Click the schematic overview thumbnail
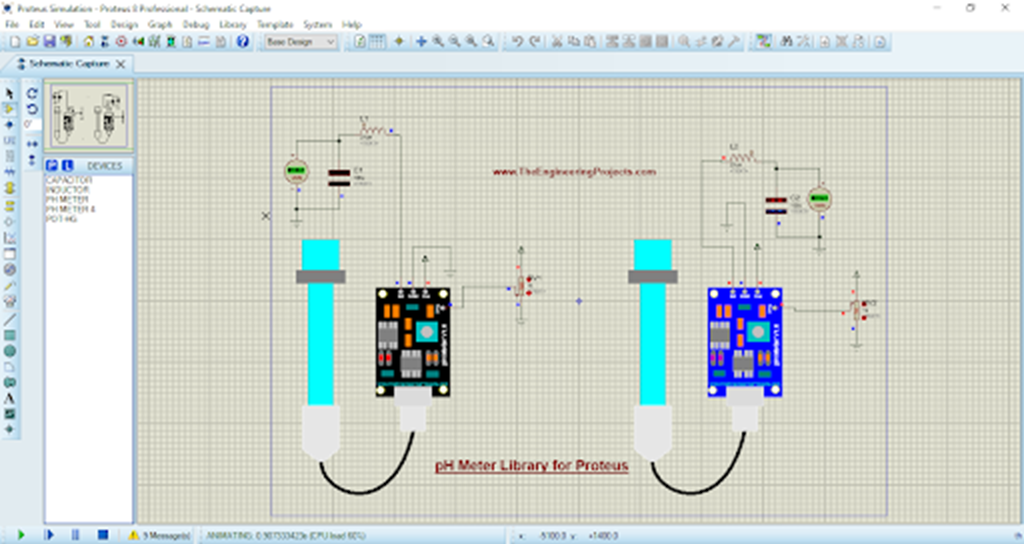 tap(88, 117)
